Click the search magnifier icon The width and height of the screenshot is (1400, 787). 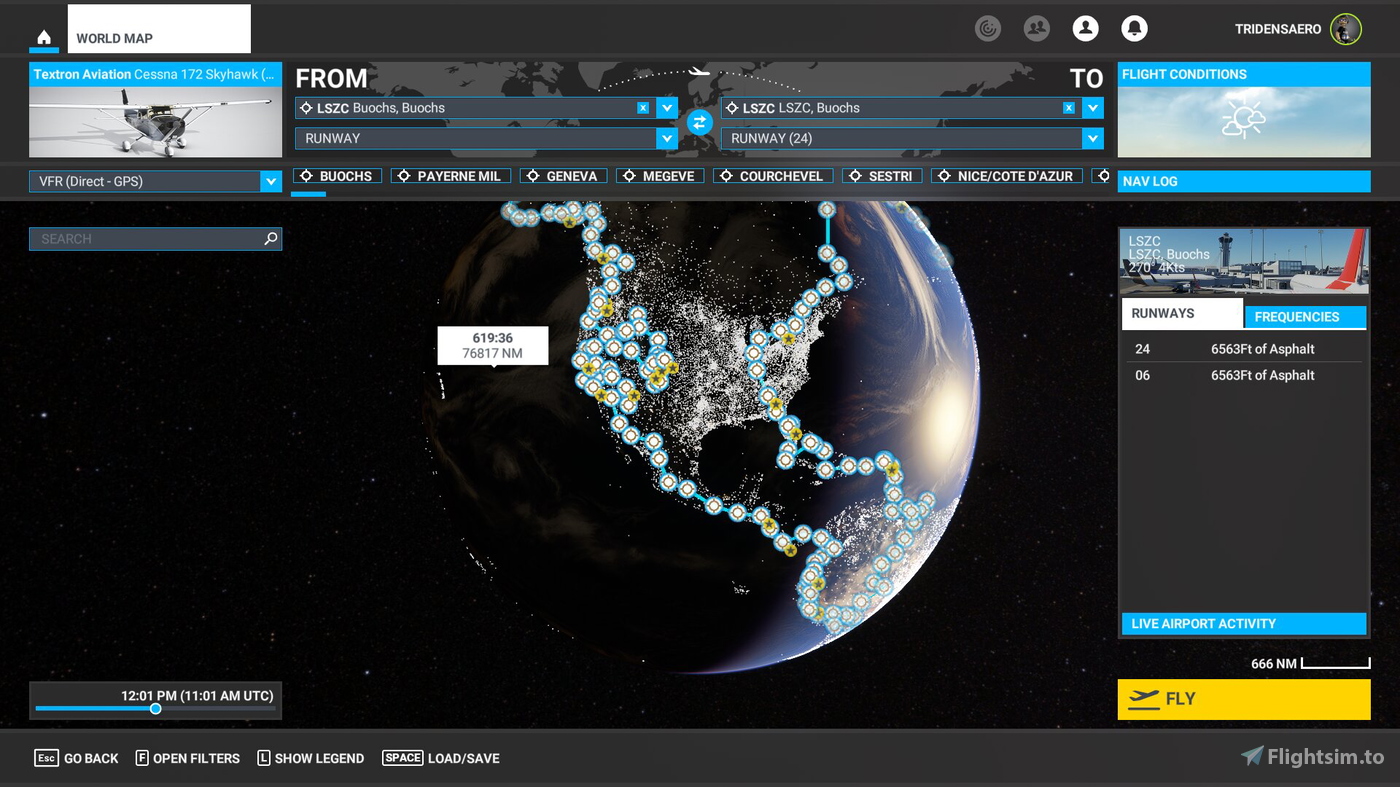click(x=269, y=238)
